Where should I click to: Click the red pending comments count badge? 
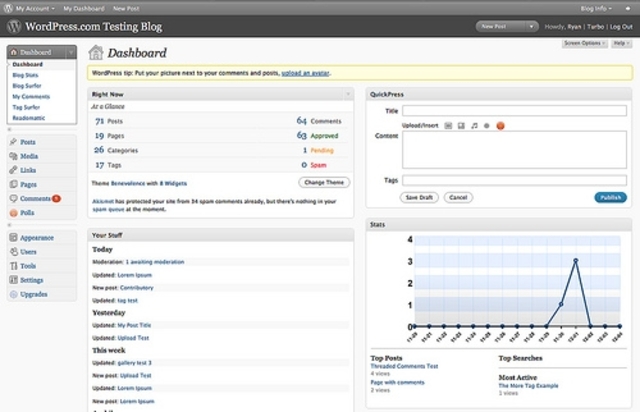tap(56, 198)
